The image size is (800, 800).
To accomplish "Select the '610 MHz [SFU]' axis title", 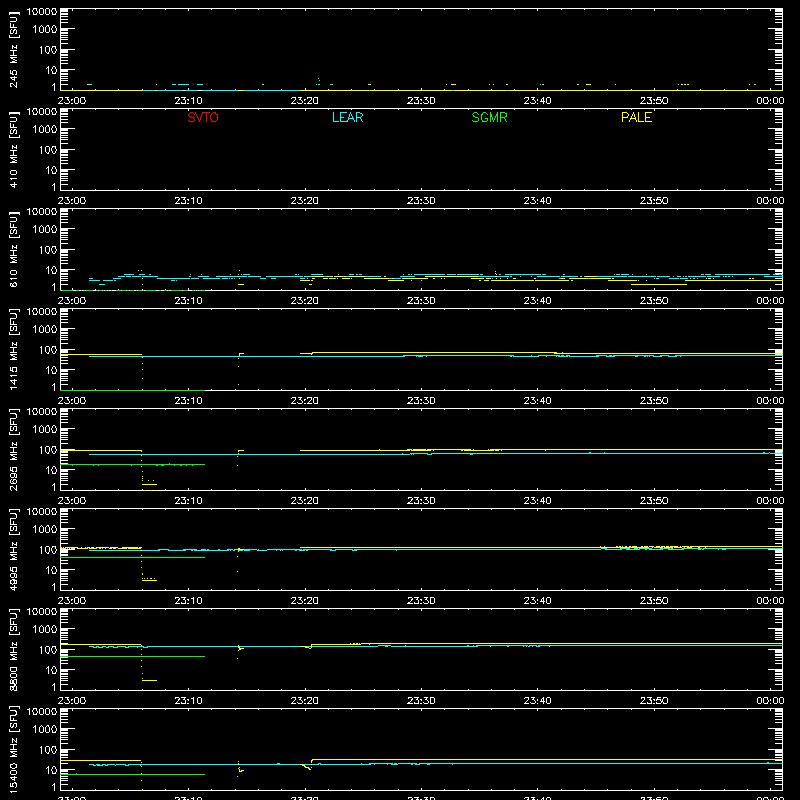I will pos(13,249).
